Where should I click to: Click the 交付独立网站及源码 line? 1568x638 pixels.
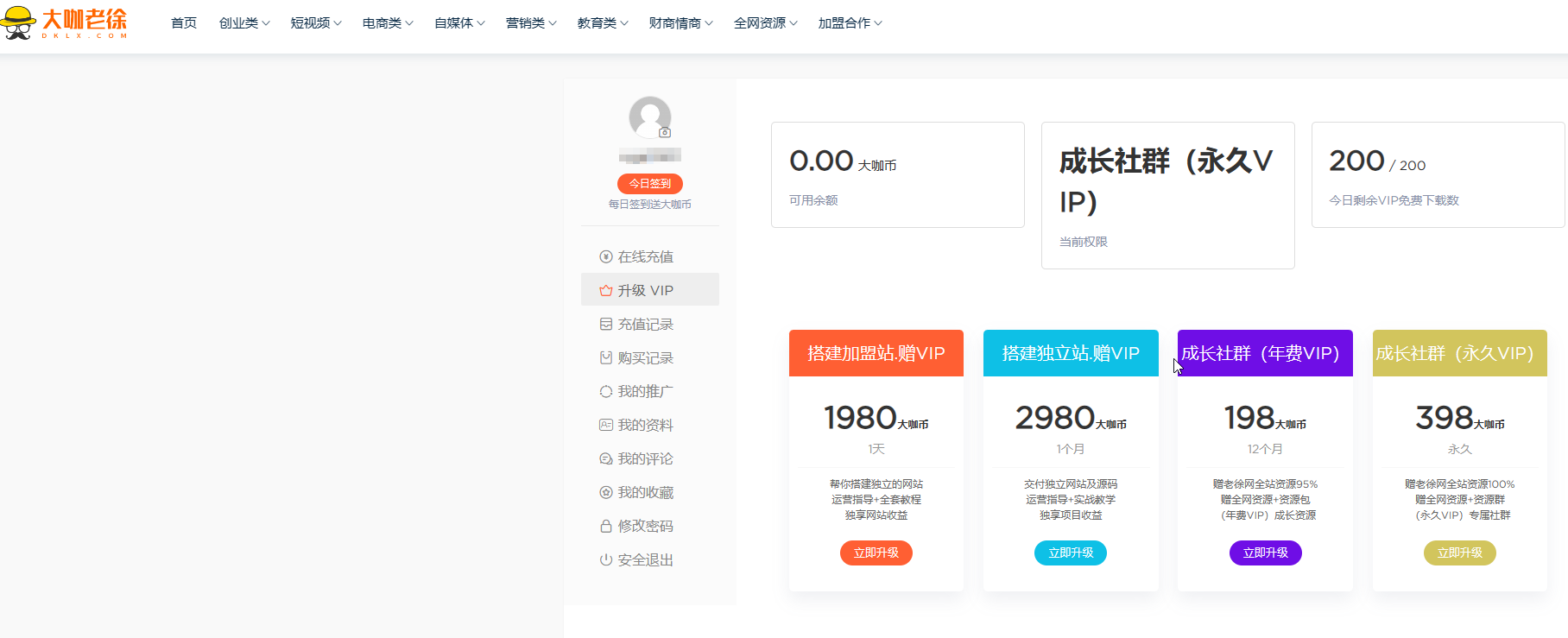coord(1071,484)
